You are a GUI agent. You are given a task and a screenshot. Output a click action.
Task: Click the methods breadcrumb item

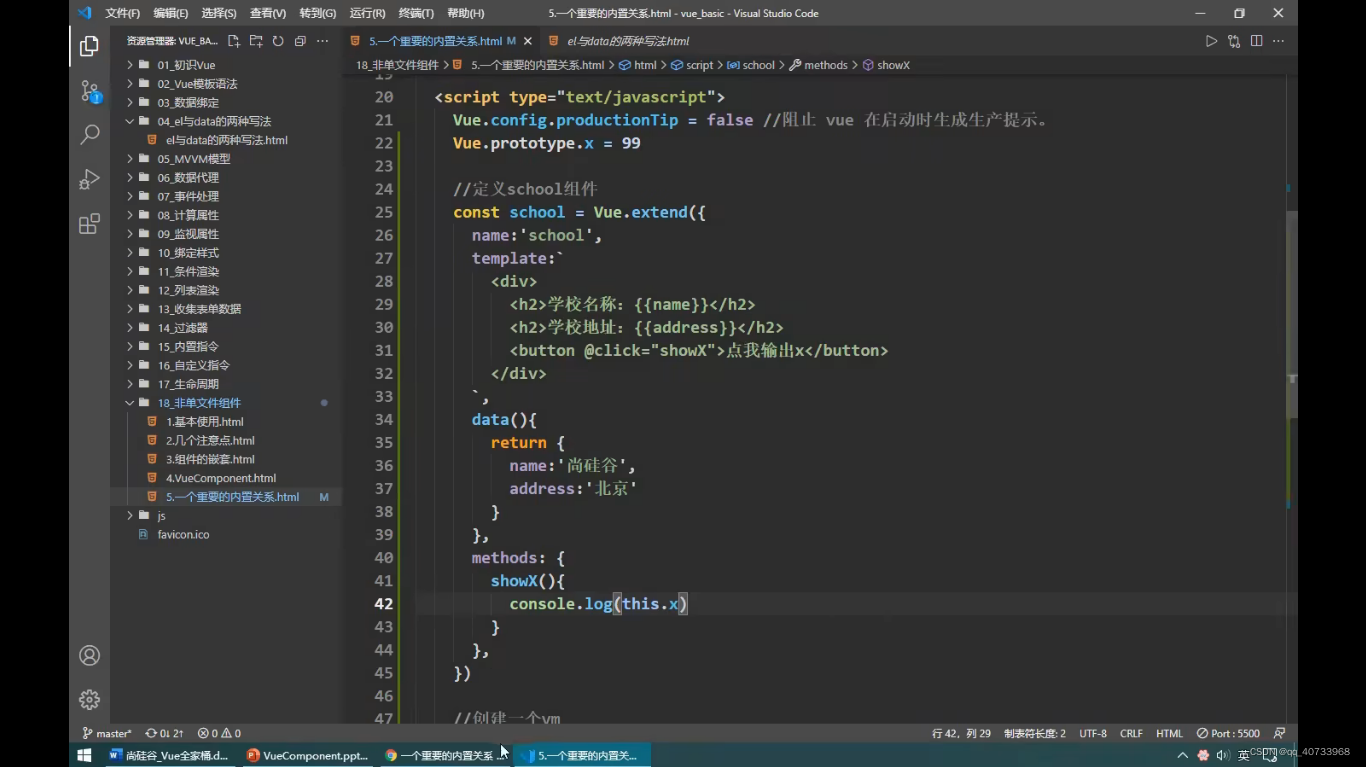tap(818, 65)
